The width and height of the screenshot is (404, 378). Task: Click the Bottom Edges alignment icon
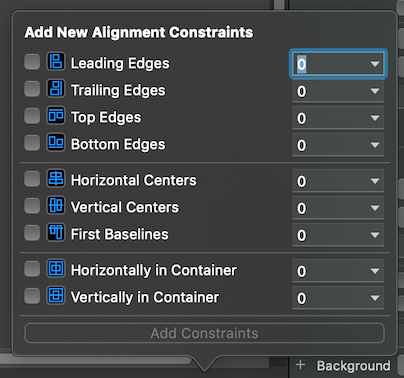click(x=56, y=143)
